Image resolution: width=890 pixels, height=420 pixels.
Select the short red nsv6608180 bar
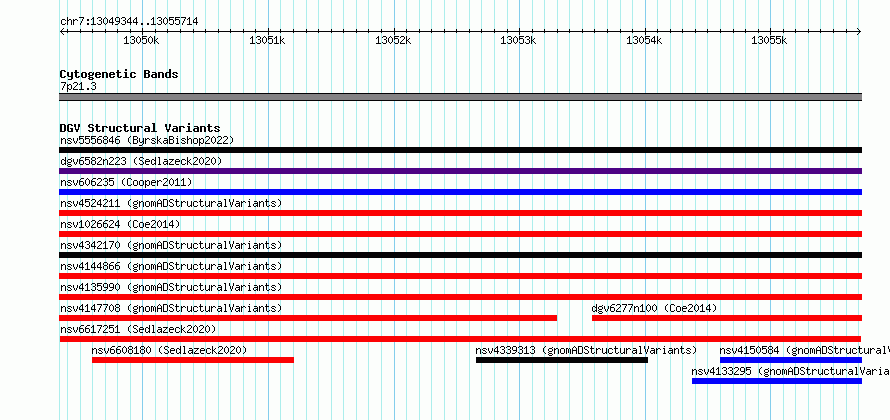tap(193, 360)
